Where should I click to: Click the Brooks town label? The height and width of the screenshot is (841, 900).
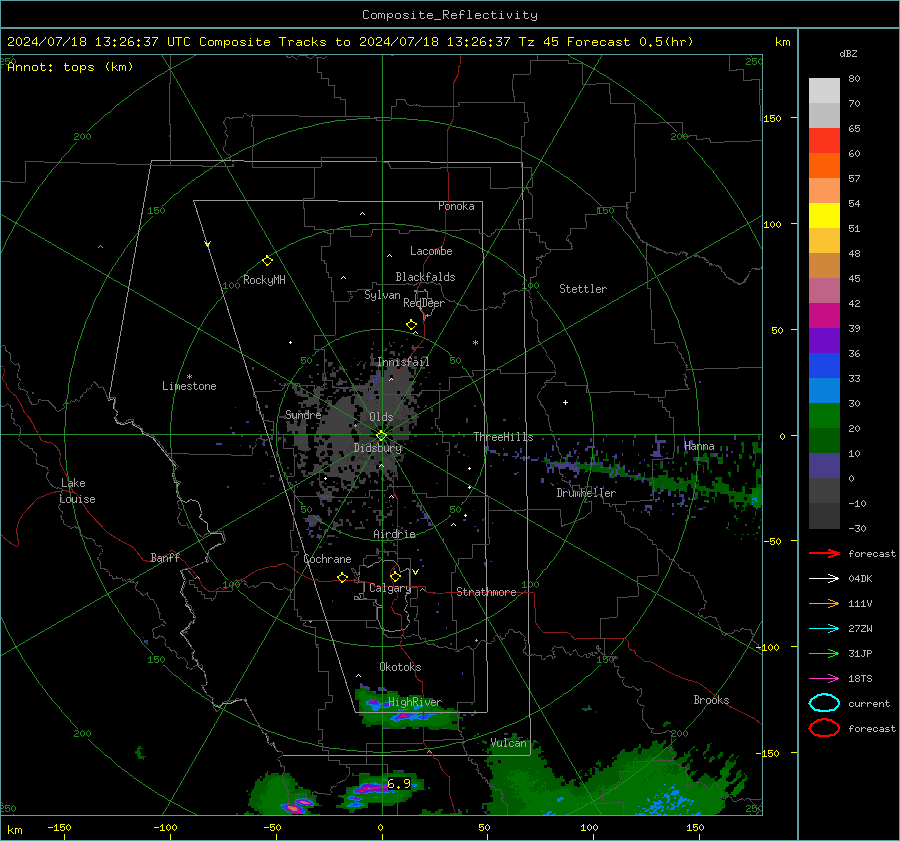point(711,700)
